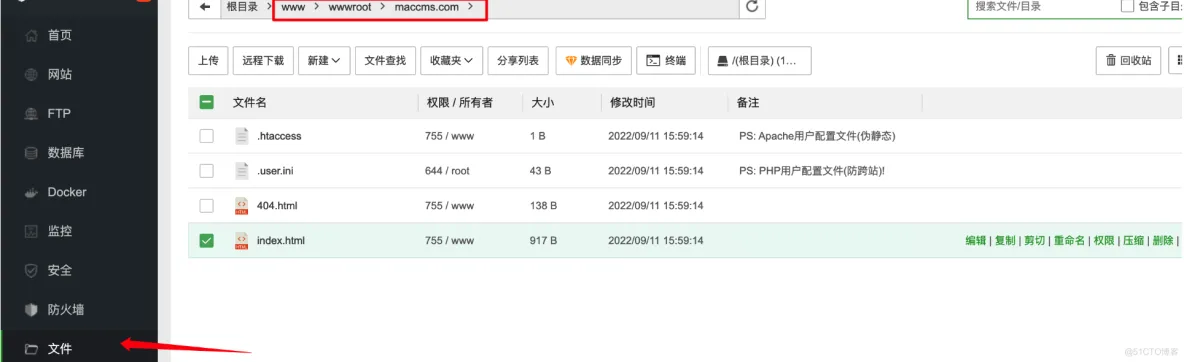Click 删除 for index.html
This screenshot has width=1184, height=362.
pyautogui.click(x=1163, y=240)
